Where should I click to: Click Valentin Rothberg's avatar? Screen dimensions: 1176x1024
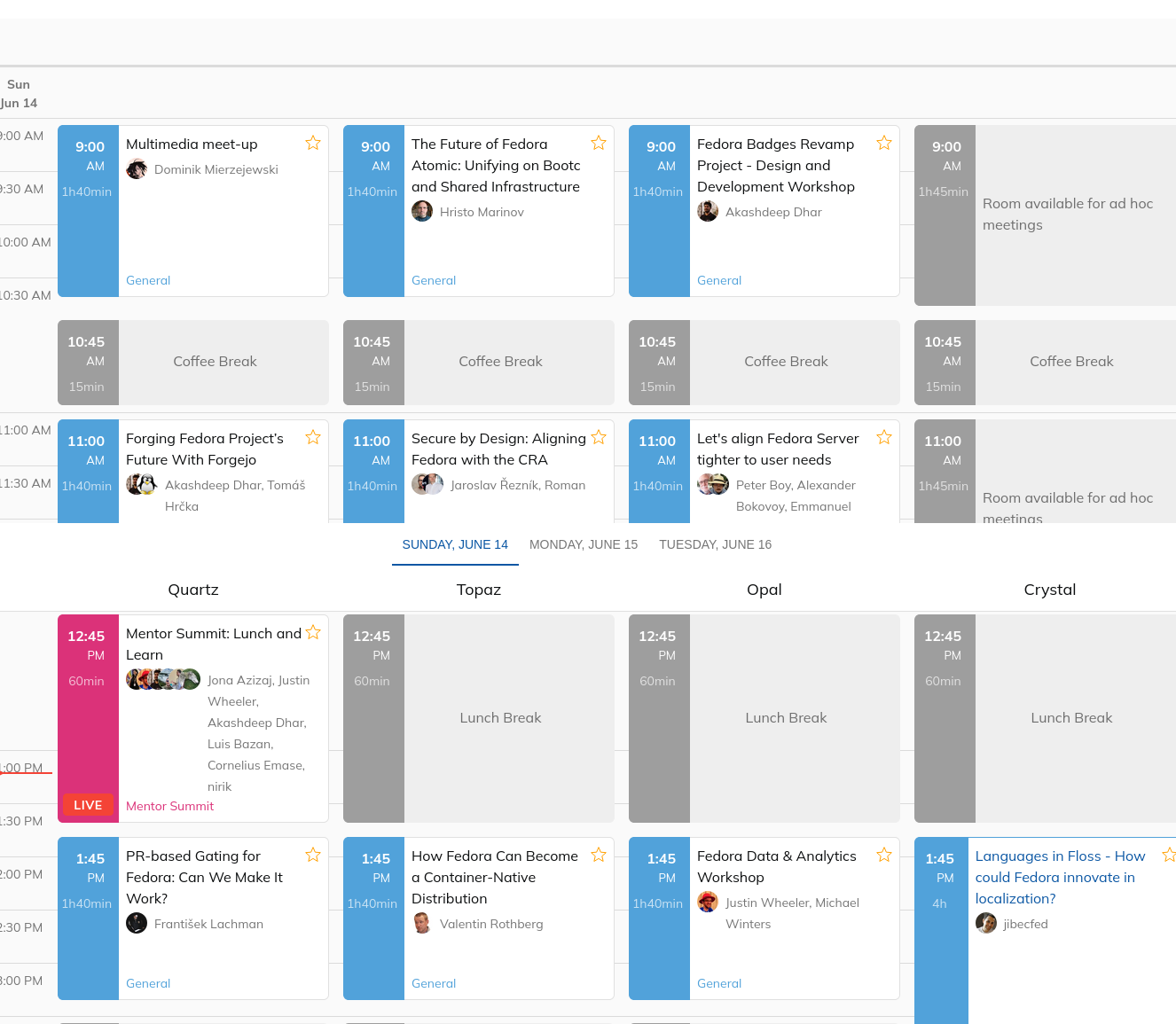coord(422,924)
